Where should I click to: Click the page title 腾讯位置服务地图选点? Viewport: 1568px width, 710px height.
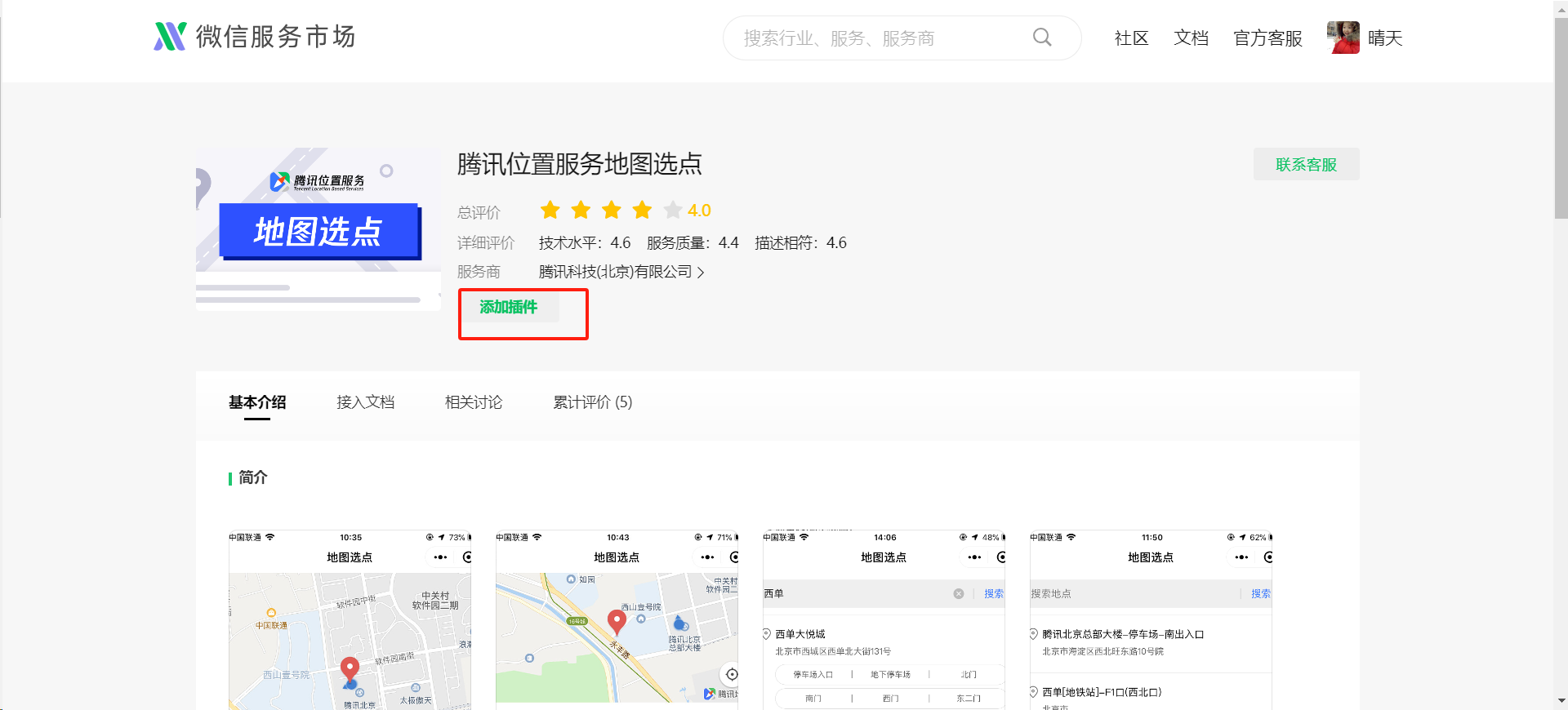click(579, 164)
